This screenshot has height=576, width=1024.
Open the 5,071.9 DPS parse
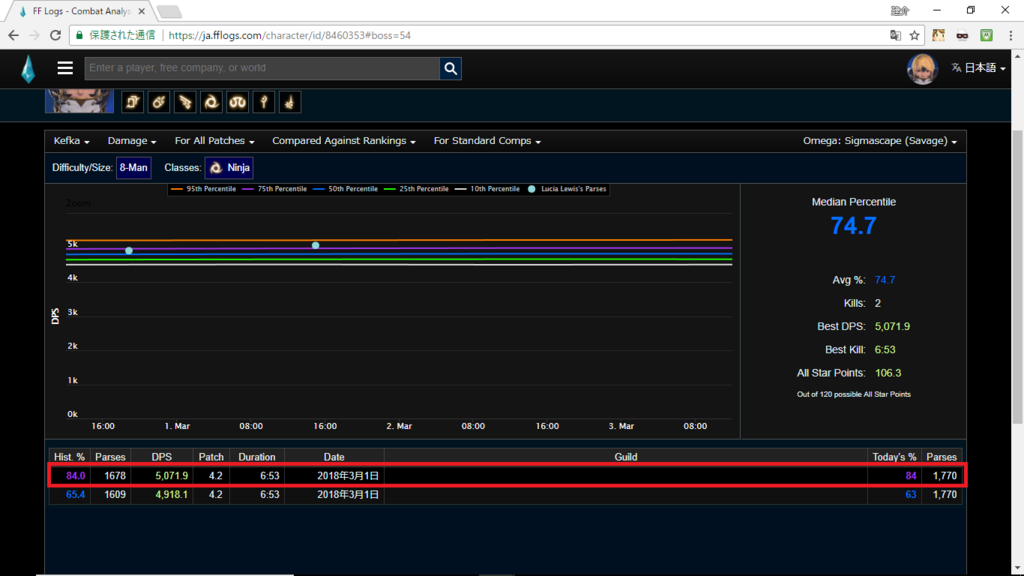point(171,476)
